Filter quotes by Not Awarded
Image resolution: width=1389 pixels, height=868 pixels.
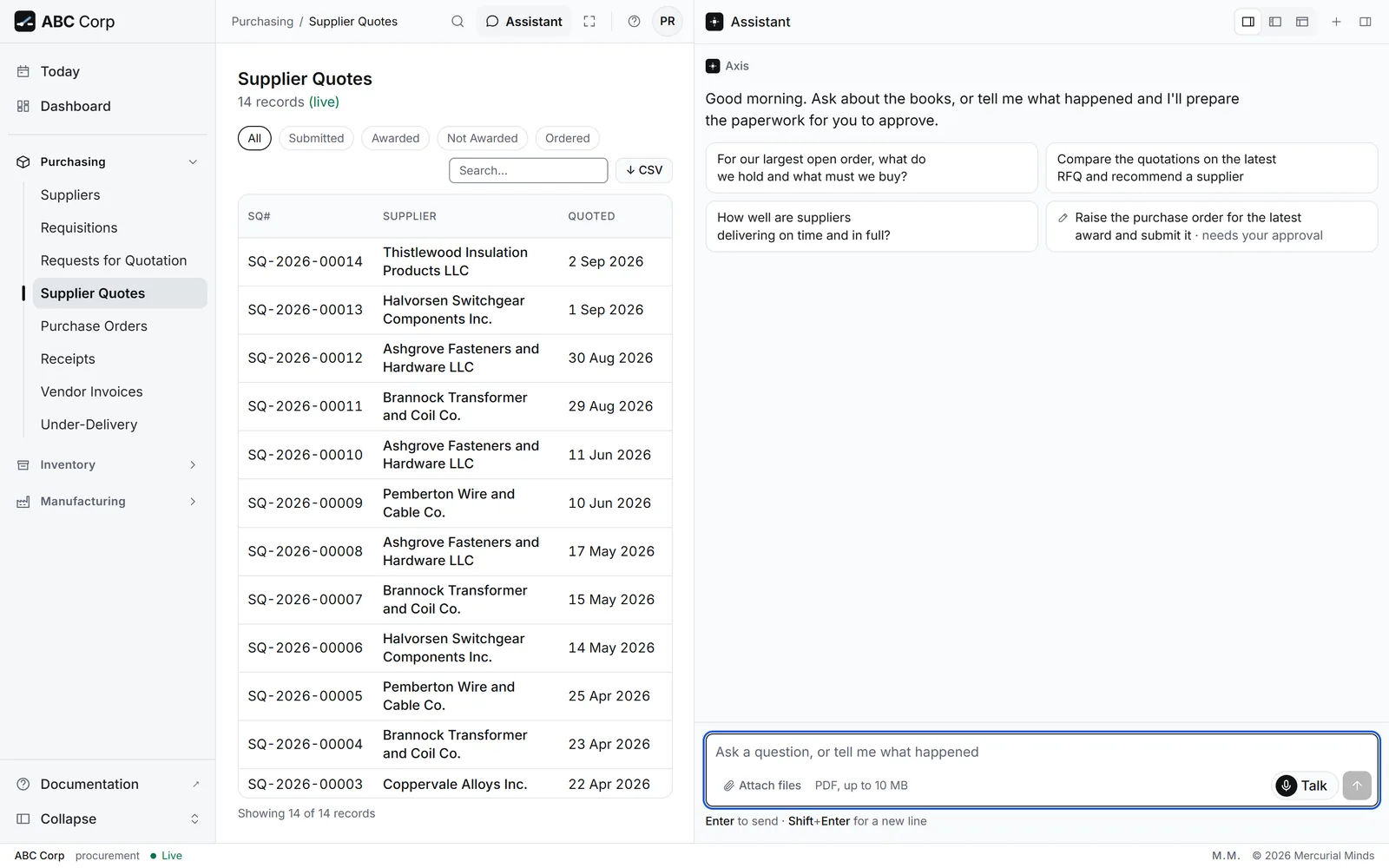(482, 138)
